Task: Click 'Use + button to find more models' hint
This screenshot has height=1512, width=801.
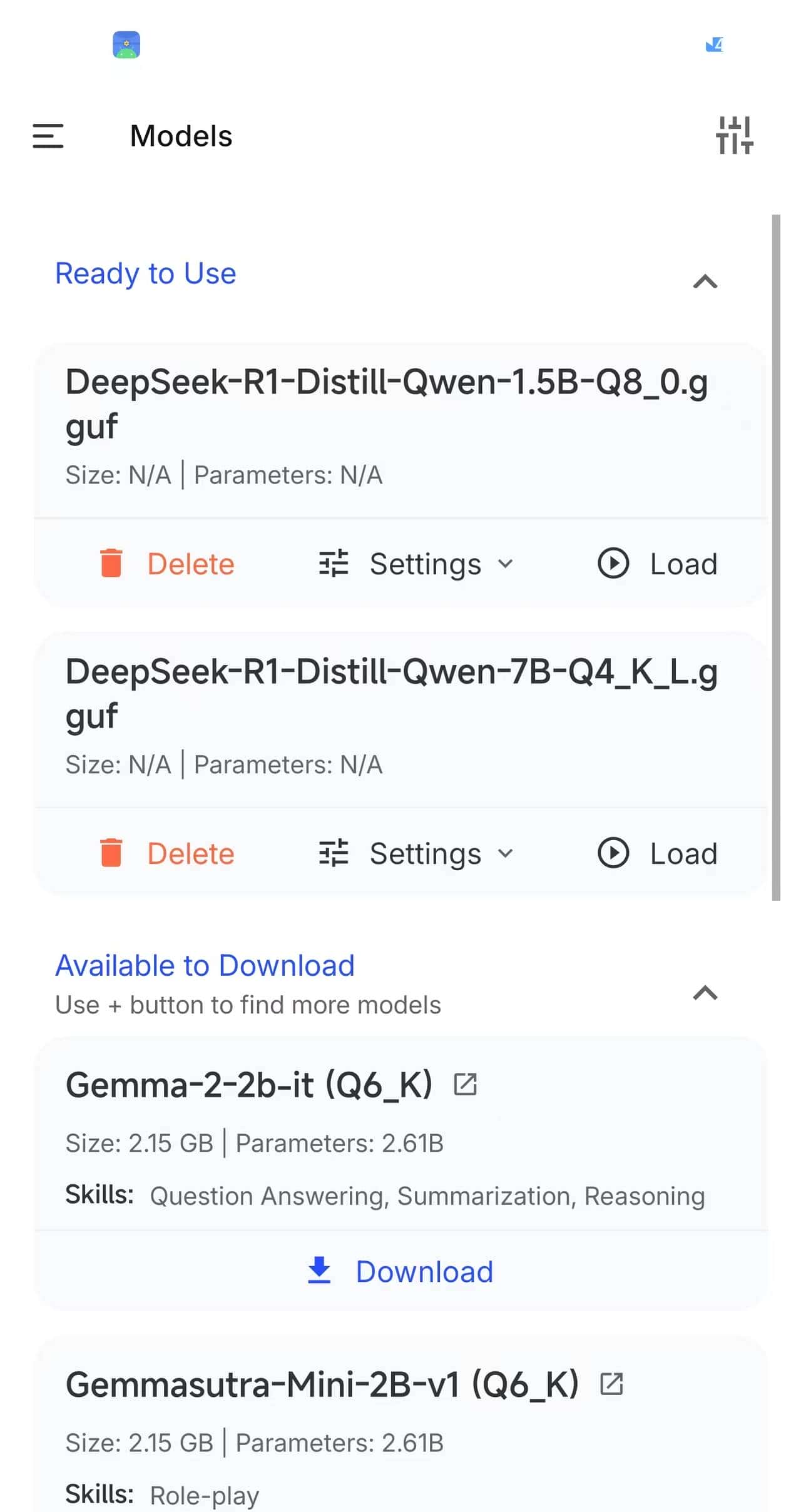Action: pyautogui.click(x=248, y=1005)
